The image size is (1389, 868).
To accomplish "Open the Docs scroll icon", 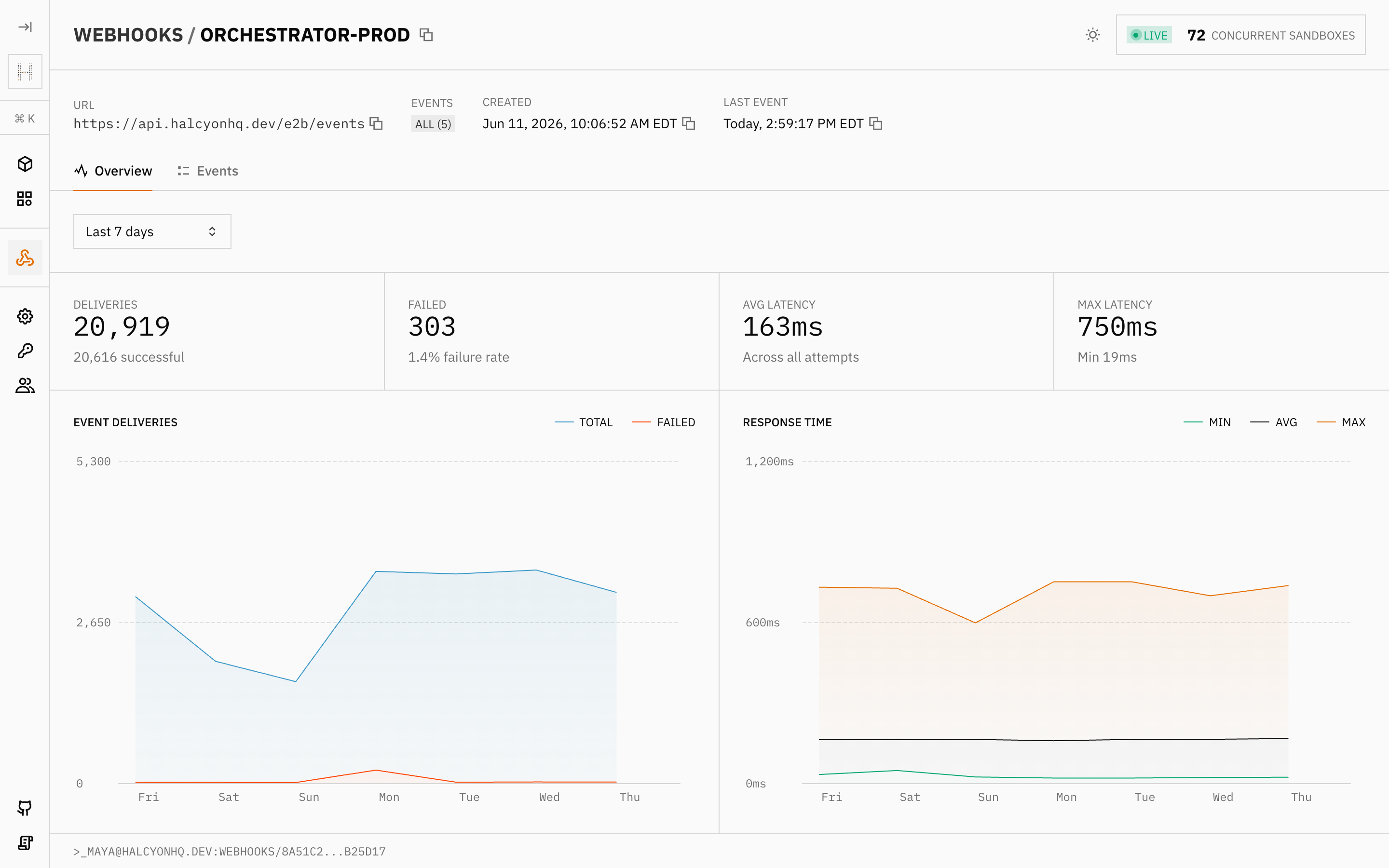I will coord(25,843).
